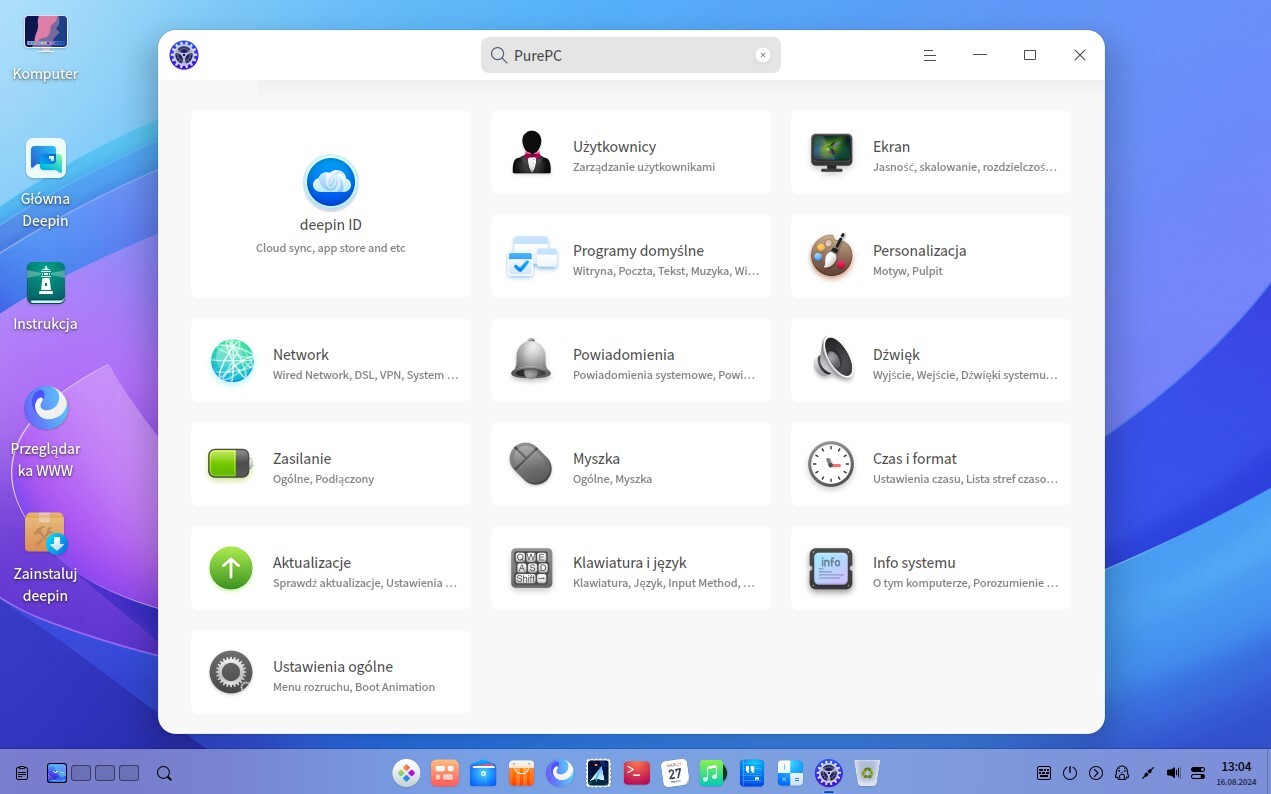The image size is (1271, 794).
Task: Open the Personalizacja settings panel
Action: tap(930, 258)
